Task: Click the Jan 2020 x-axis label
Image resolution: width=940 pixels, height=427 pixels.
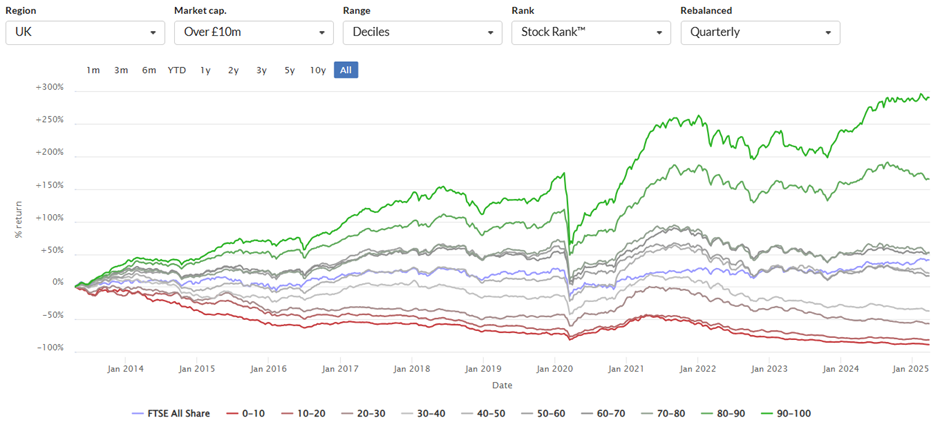Action: tap(555, 369)
